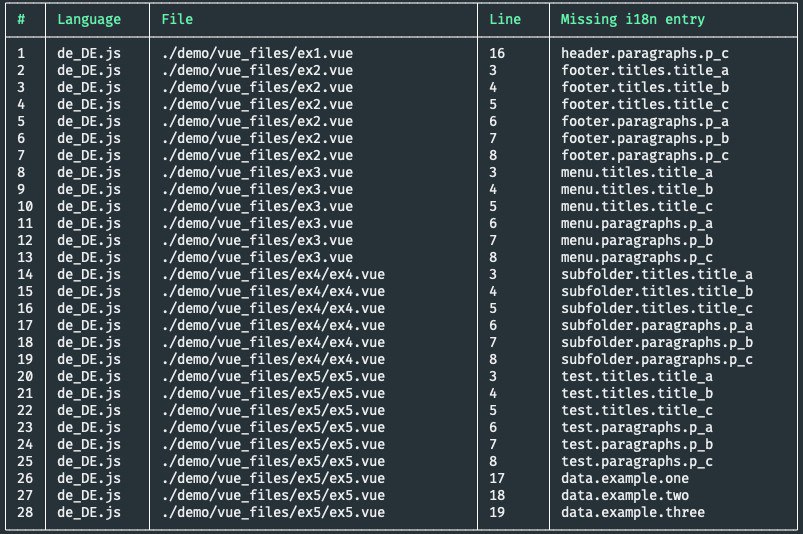Click row index number 19
803x534 pixels.
(x=25, y=359)
